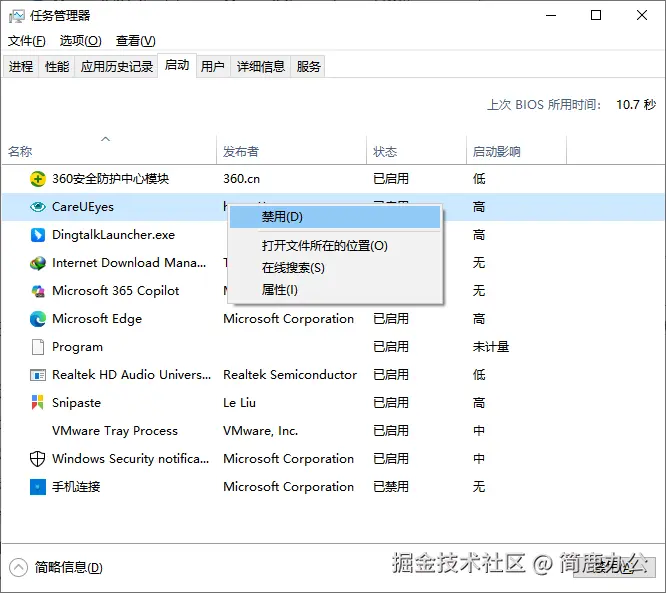Minimize the 任务管理器 window
The width and height of the screenshot is (666, 593).
coord(551,16)
